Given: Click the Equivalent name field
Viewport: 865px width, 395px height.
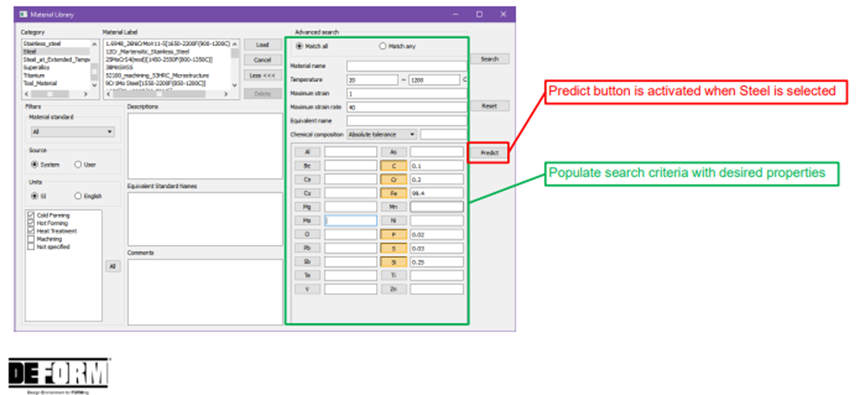Looking at the screenshot, I should tap(407, 121).
